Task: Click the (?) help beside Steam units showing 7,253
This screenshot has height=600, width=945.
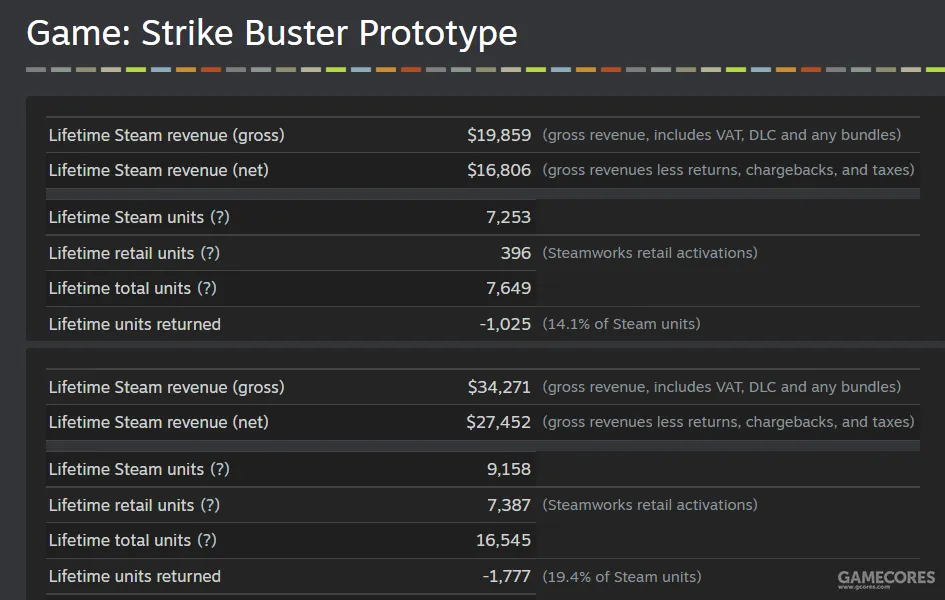Action: tap(219, 217)
